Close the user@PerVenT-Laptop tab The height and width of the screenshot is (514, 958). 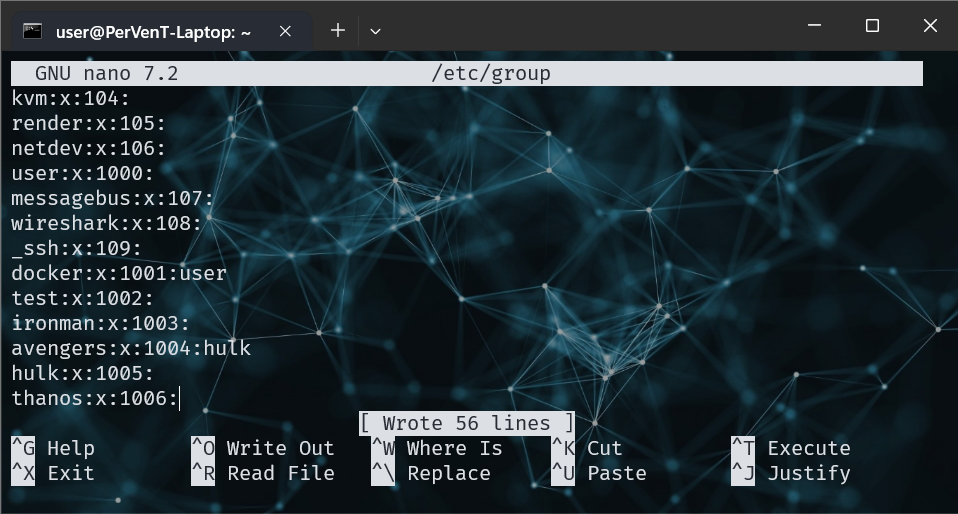[285, 31]
